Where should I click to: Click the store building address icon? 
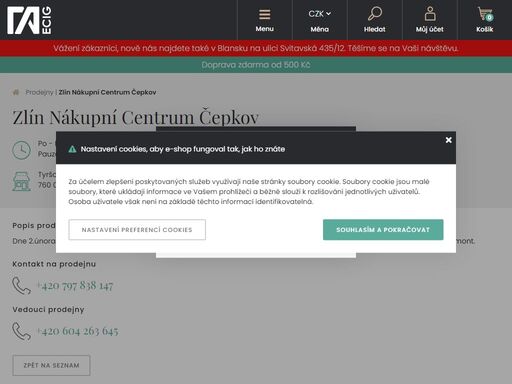(x=22, y=181)
